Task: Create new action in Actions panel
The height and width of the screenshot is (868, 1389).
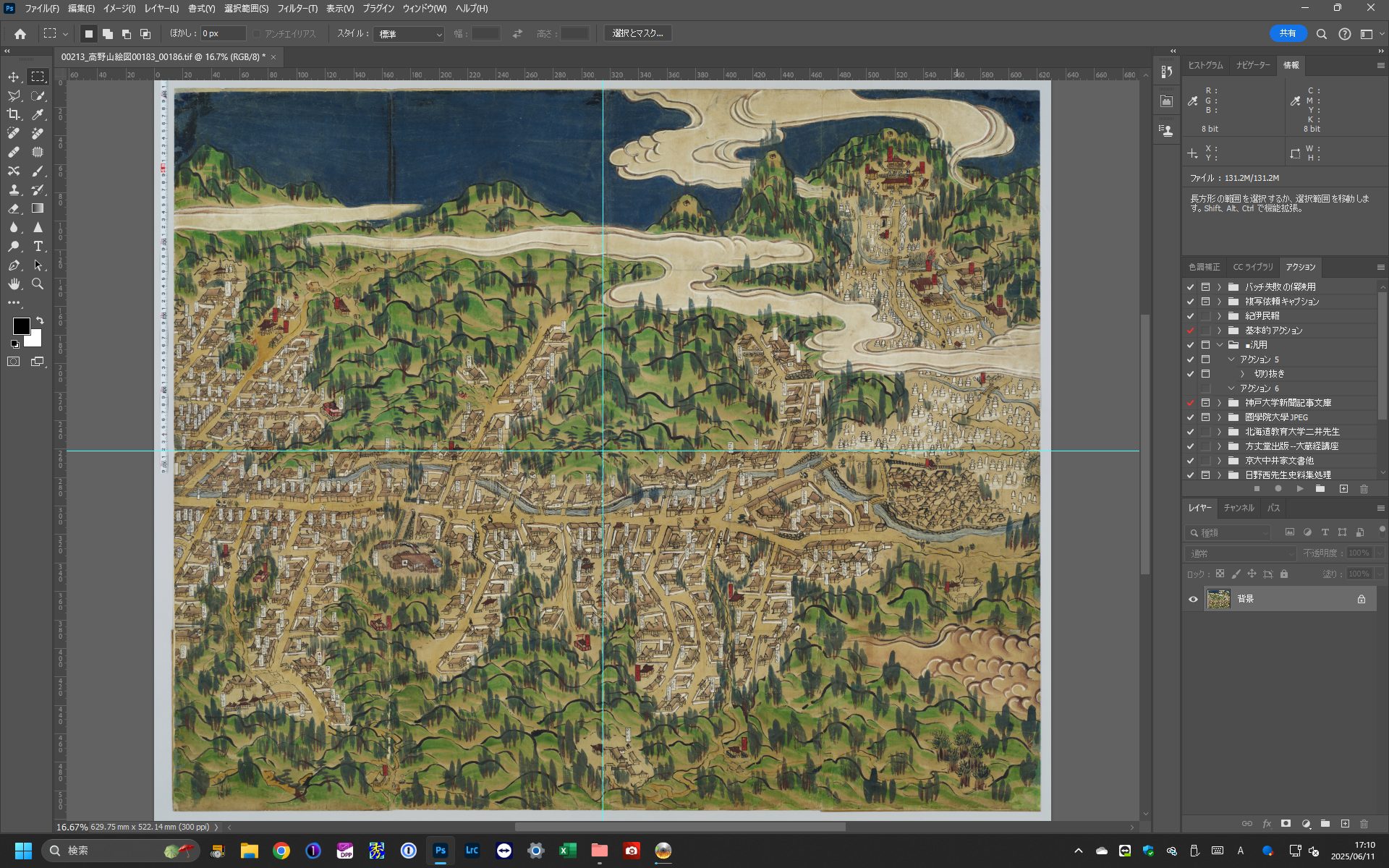Action: 1343,489
